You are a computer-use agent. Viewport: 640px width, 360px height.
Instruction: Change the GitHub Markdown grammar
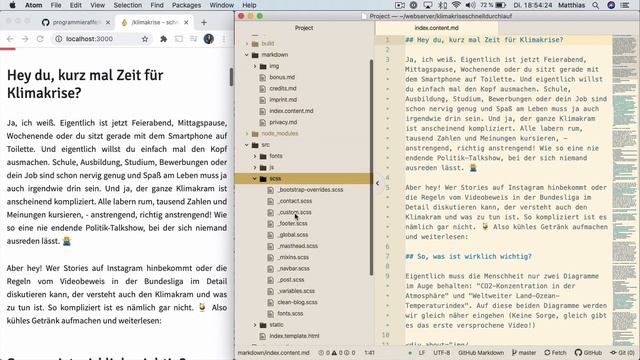480,353
